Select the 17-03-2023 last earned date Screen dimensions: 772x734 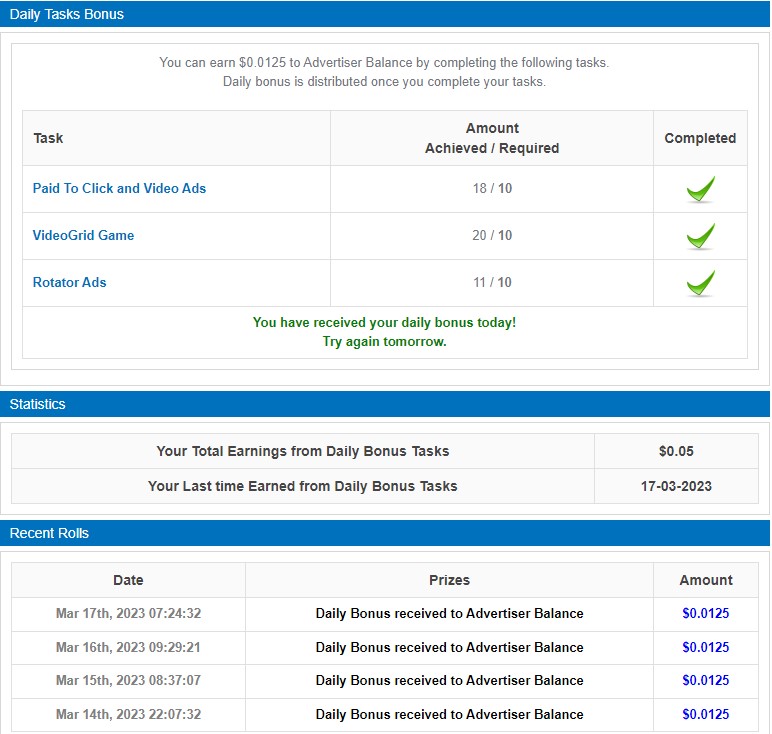pyautogui.click(x=676, y=486)
